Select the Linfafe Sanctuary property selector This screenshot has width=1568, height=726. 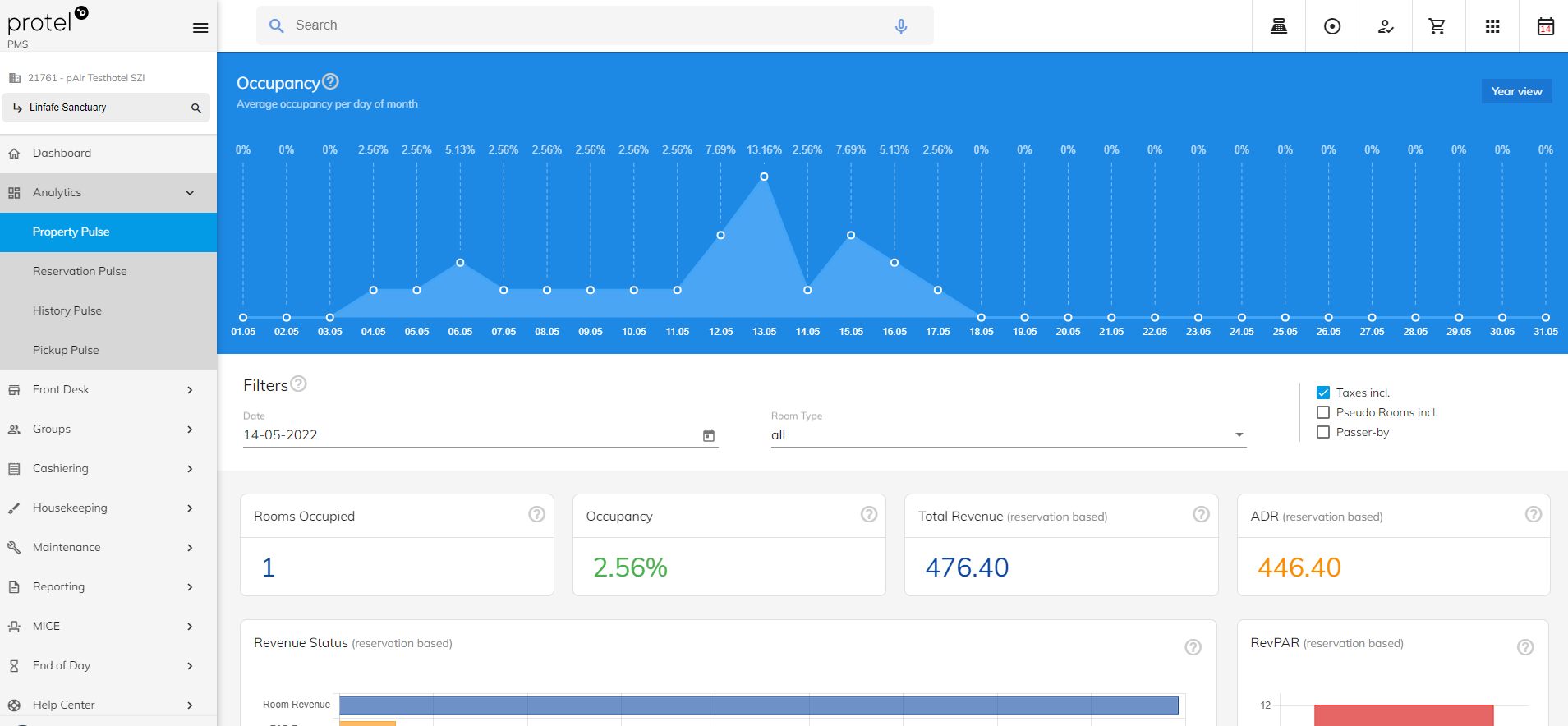106,108
